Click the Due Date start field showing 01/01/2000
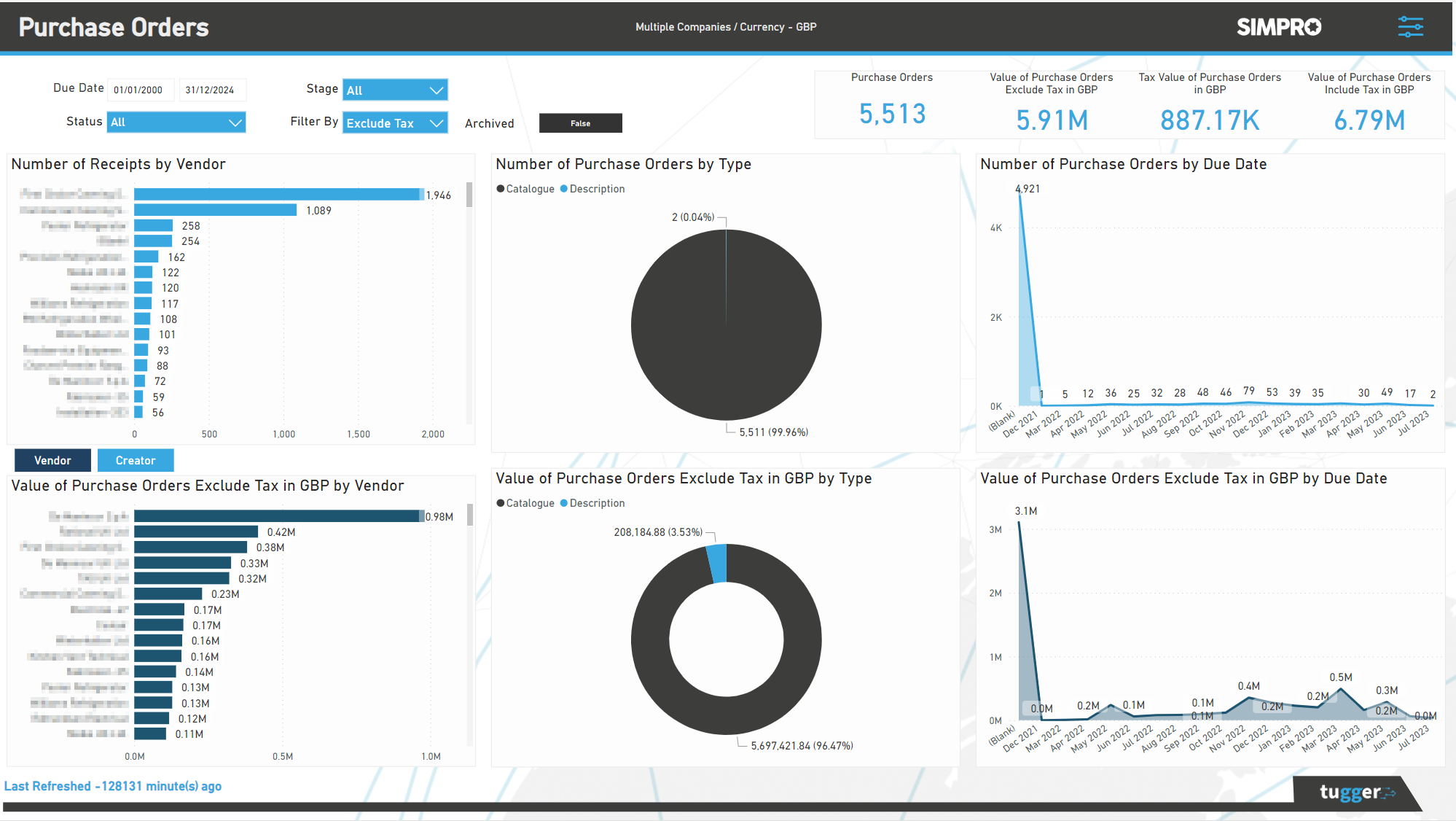The height and width of the screenshot is (821, 1456). (x=141, y=89)
